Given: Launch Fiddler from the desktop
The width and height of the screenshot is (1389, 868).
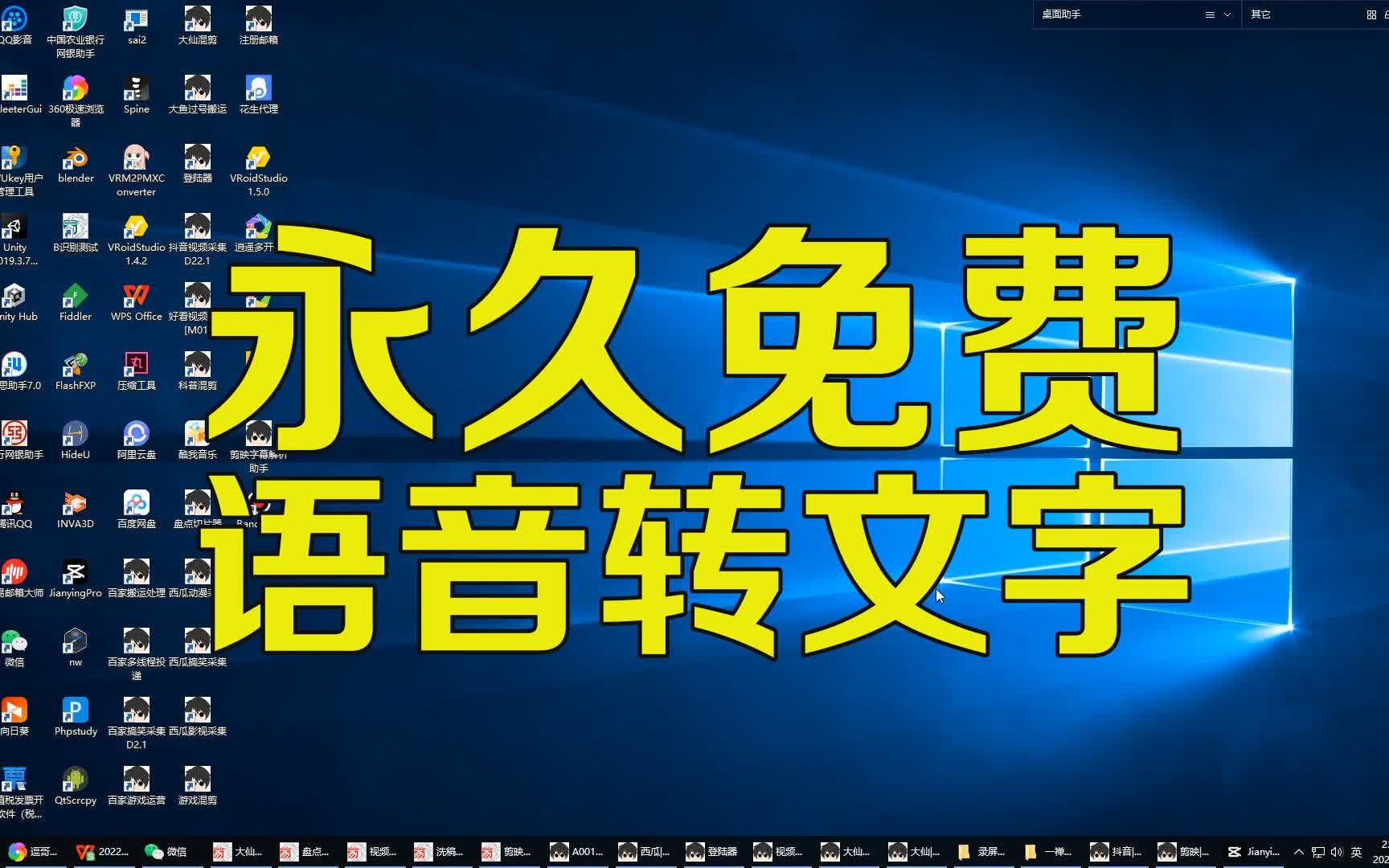Looking at the screenshot, I should [x=76, y=303].
